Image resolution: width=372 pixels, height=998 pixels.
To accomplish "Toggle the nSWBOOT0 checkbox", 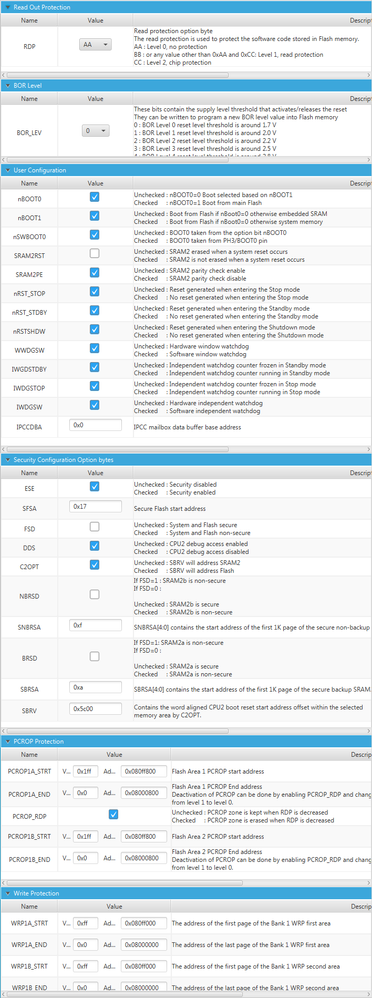I will pyautogui.click(x=94, y=235).
